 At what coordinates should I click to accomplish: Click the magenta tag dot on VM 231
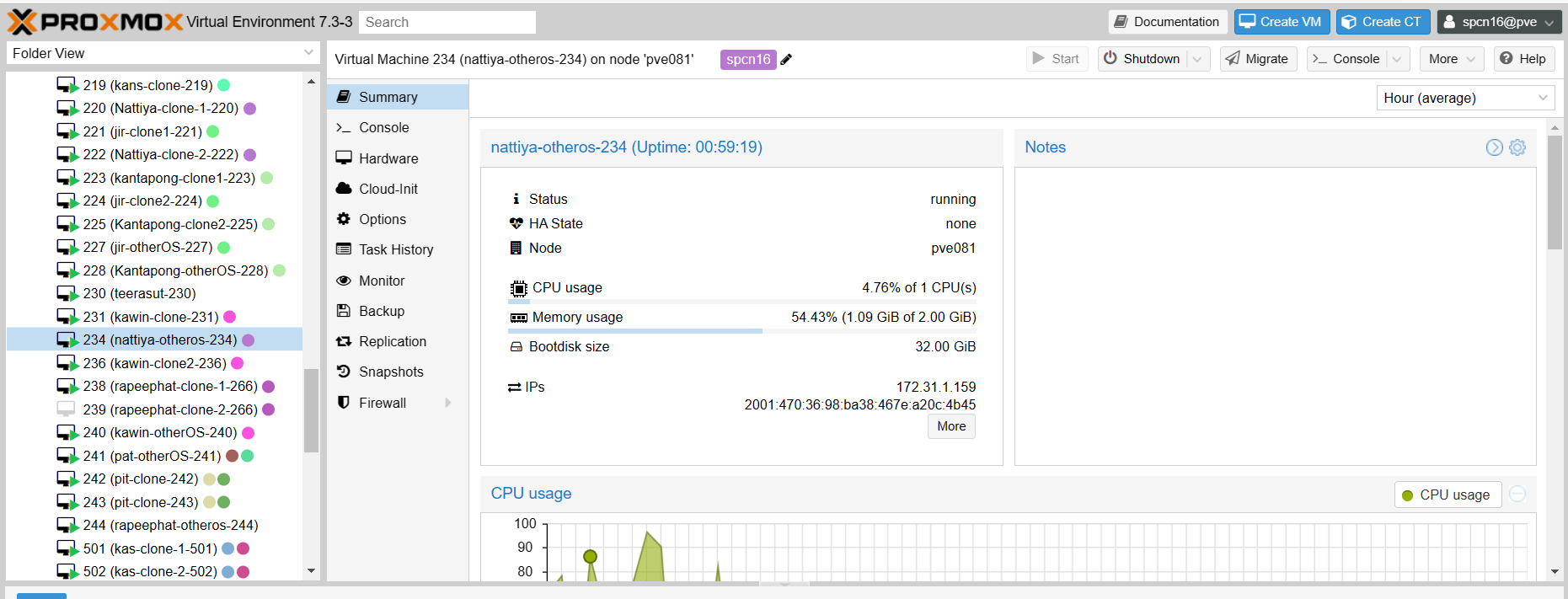coord(229,317)
